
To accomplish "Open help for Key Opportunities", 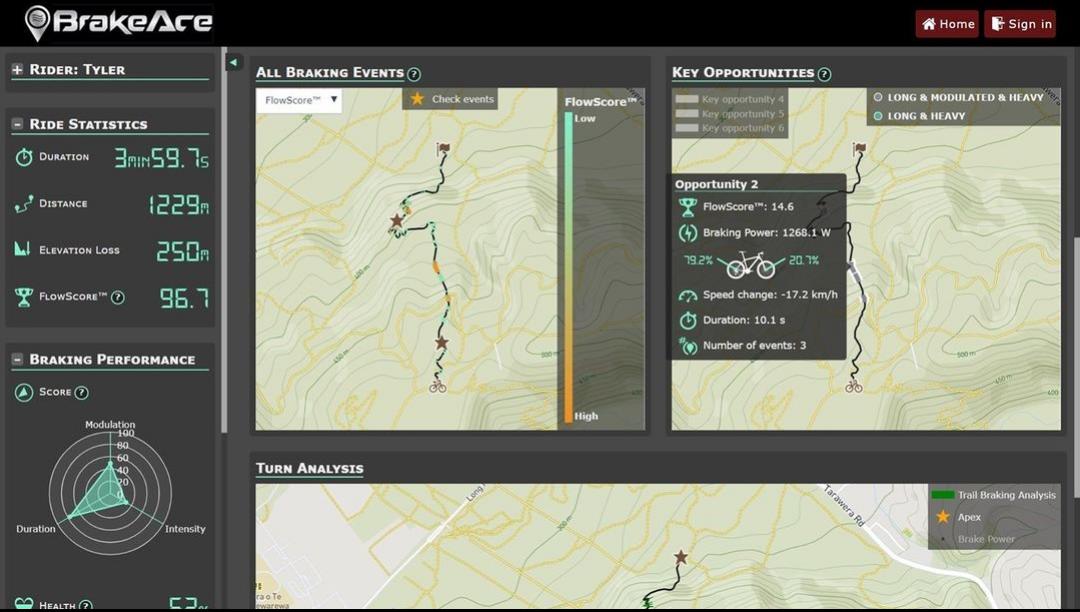I will 824,74.
